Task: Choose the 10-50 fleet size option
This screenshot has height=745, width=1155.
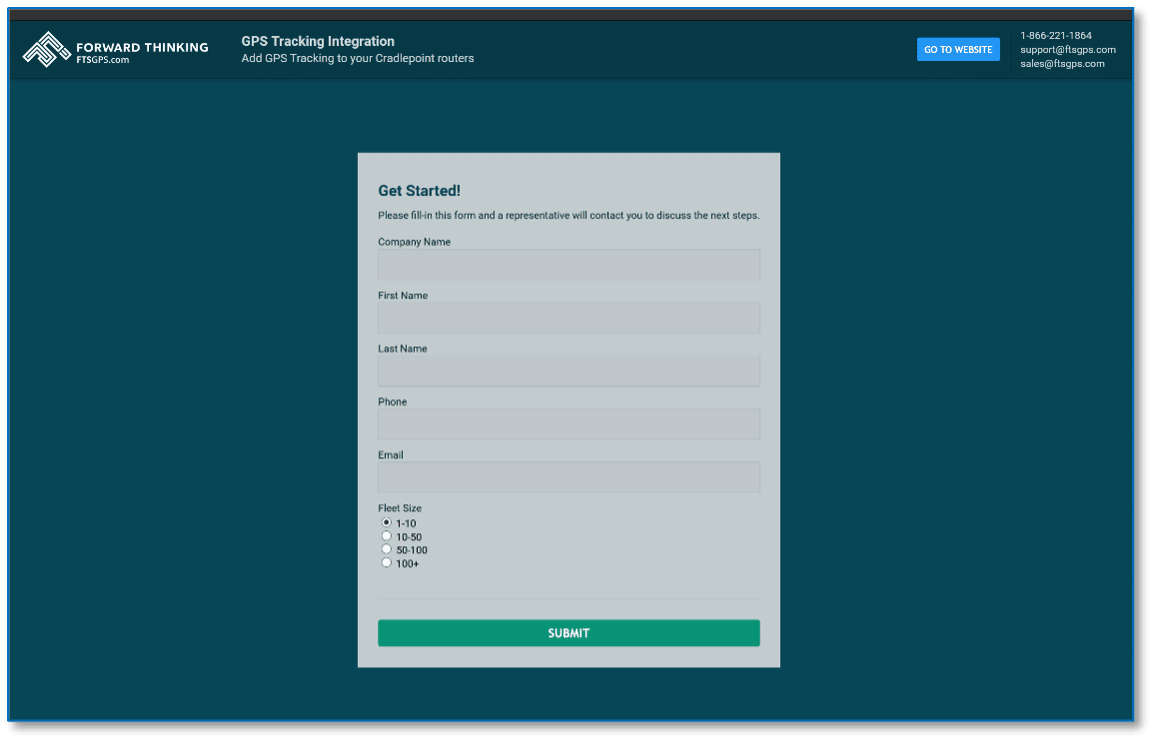Action: point(387,535)
